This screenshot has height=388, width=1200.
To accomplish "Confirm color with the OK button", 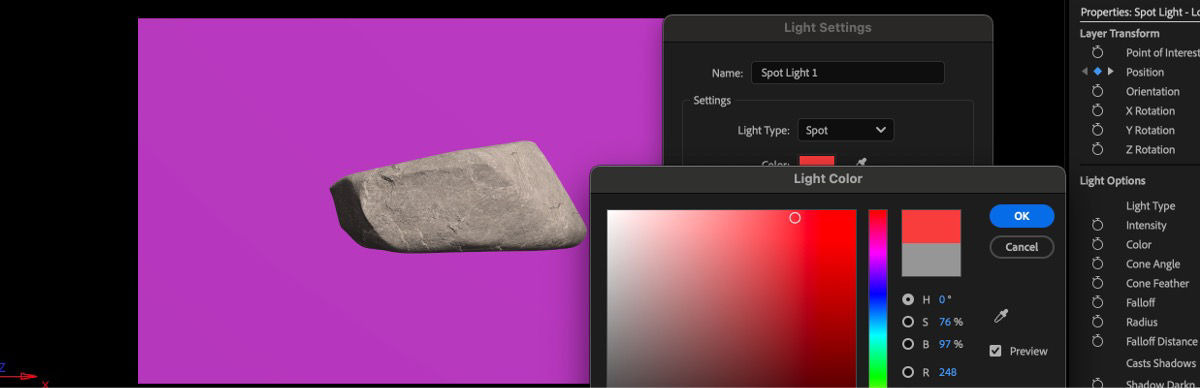I will [x=1021, y=216].
